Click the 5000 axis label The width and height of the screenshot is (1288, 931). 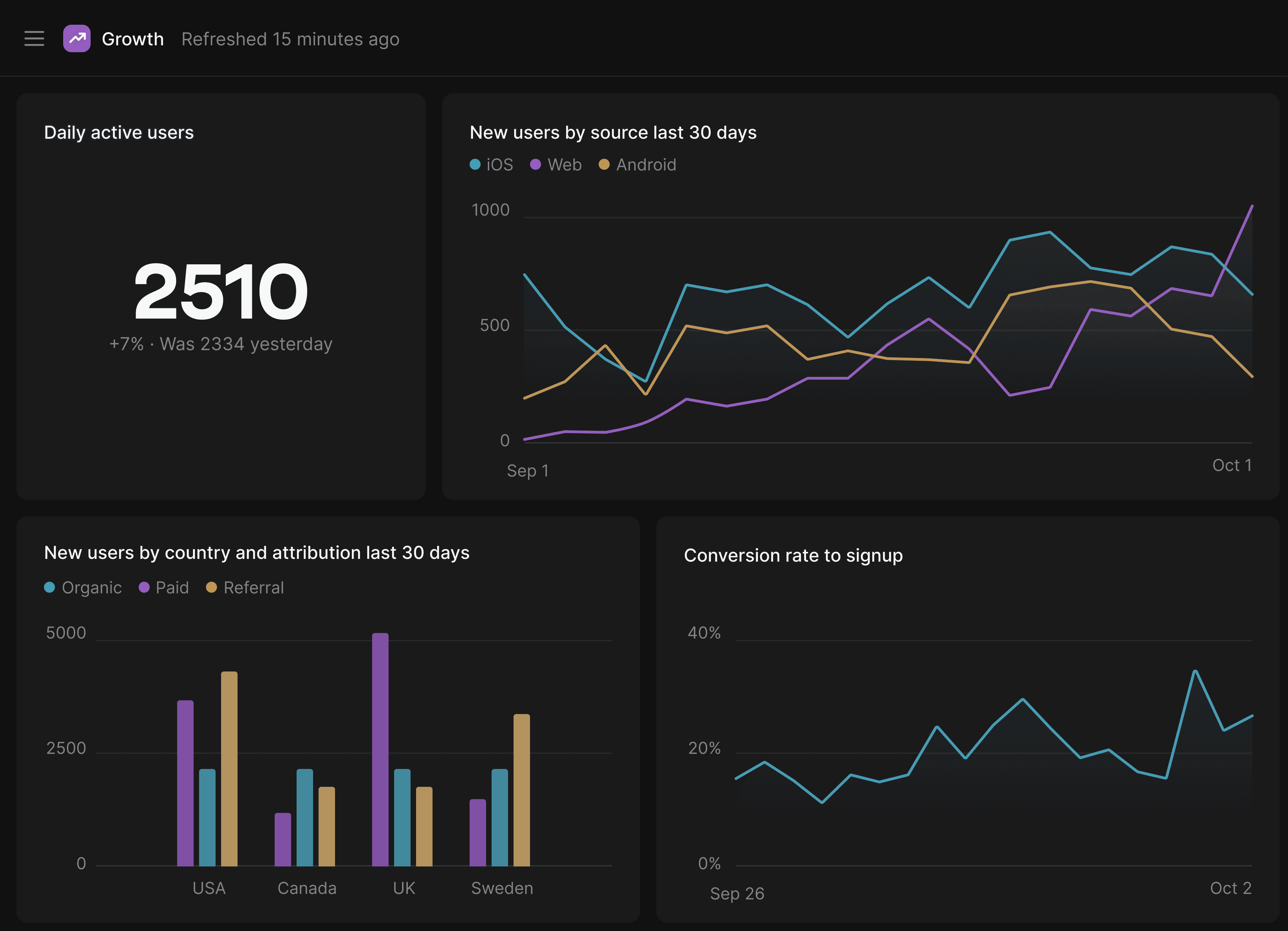click(x=66, y=633)
